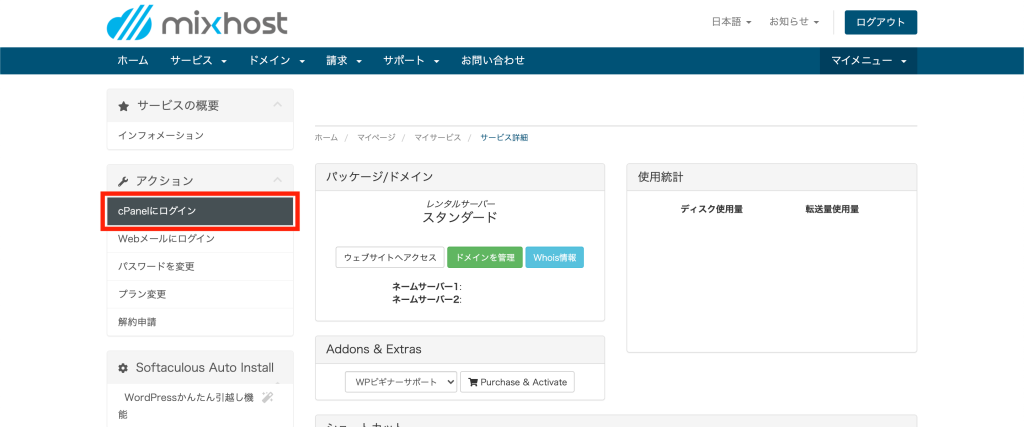Click the ログアウト button
Screen dimensions: 1024x427
tap(880, 22)
